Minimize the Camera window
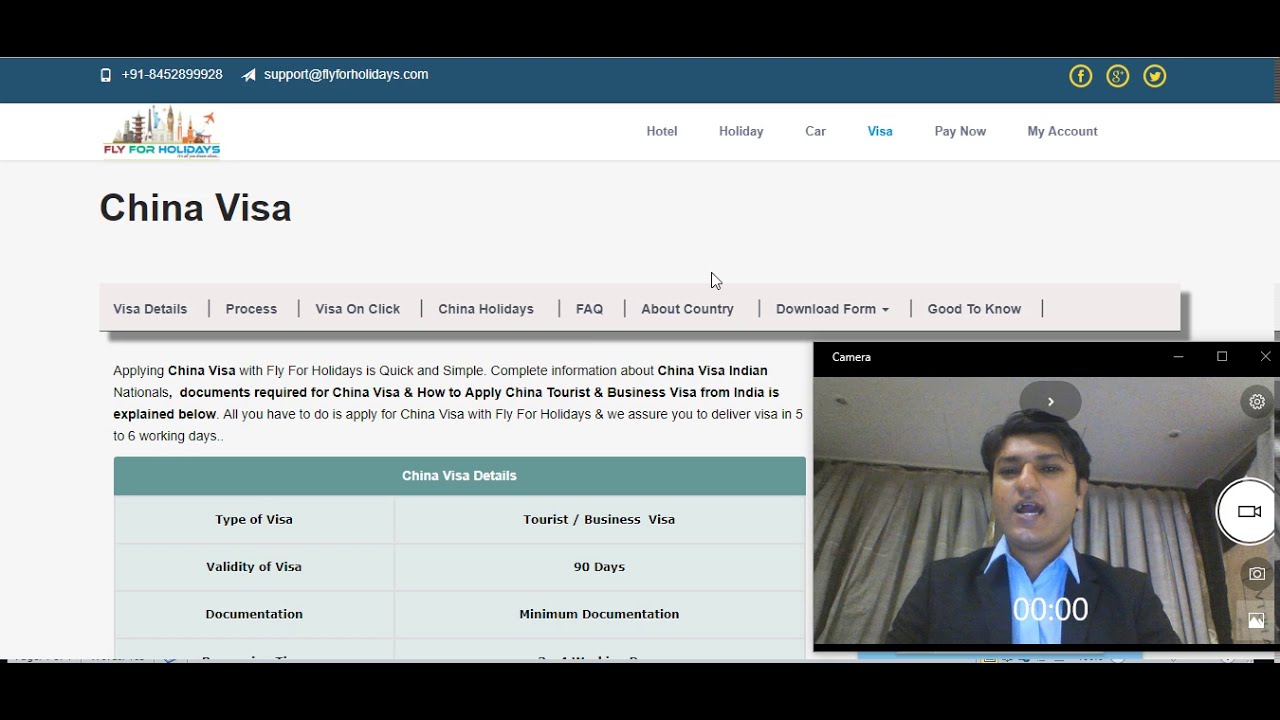The height and width of the screenshot is (720, 1280). pos(1178,357)
